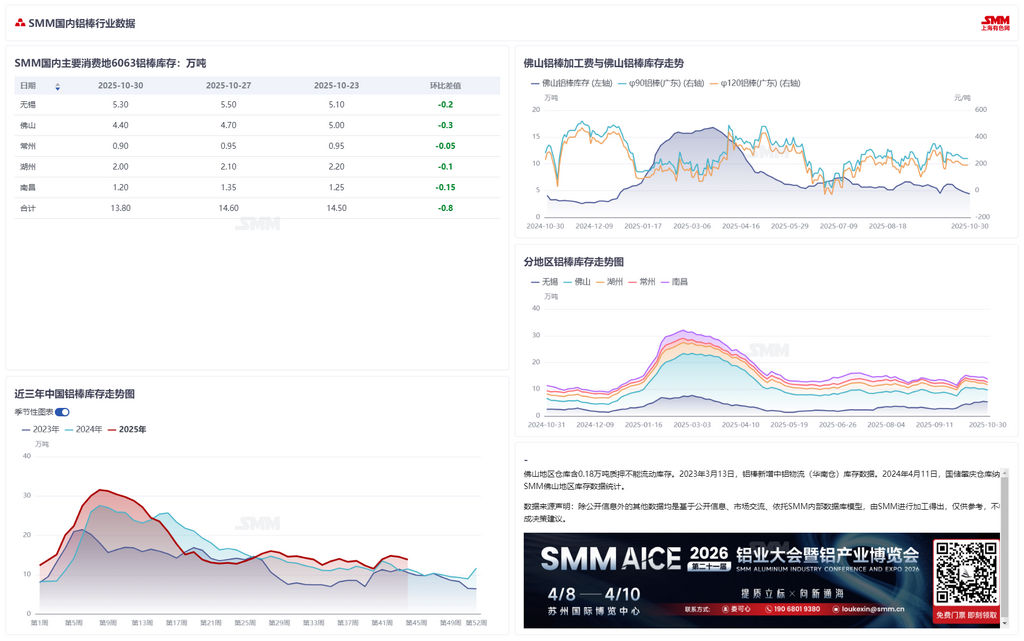
Task: Toggle the 季节性图表 switch
Action: [x=62, y=412]
